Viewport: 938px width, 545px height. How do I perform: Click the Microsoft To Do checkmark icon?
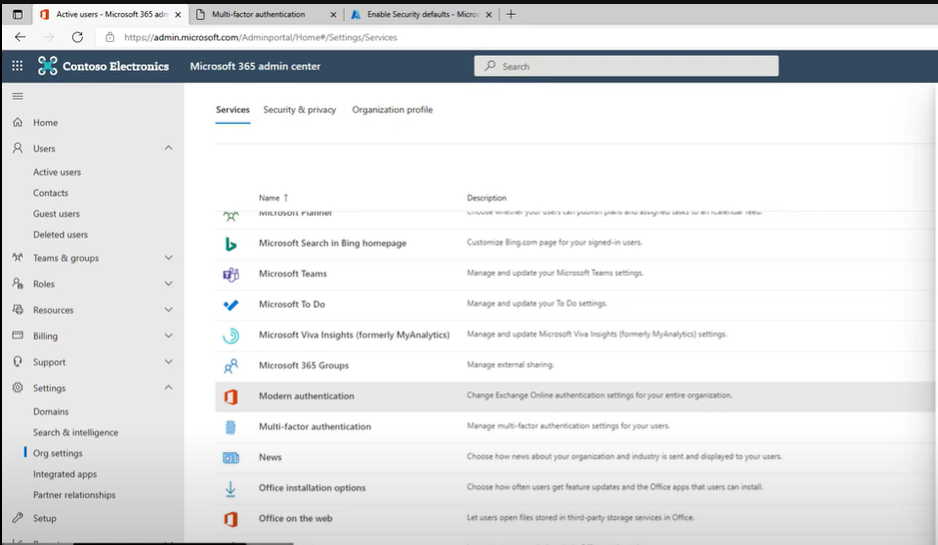pos(230,305)
